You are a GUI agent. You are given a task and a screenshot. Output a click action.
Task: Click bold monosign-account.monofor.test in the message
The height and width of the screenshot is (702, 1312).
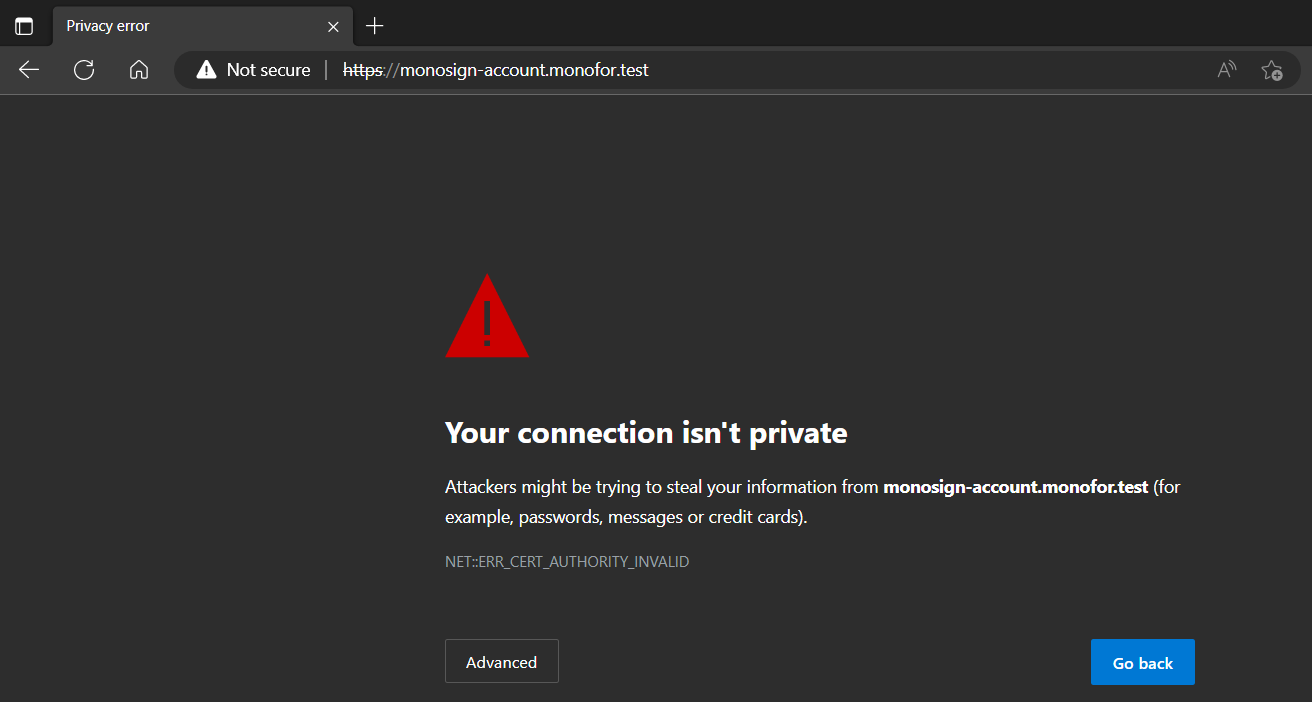coord(1015,488)
